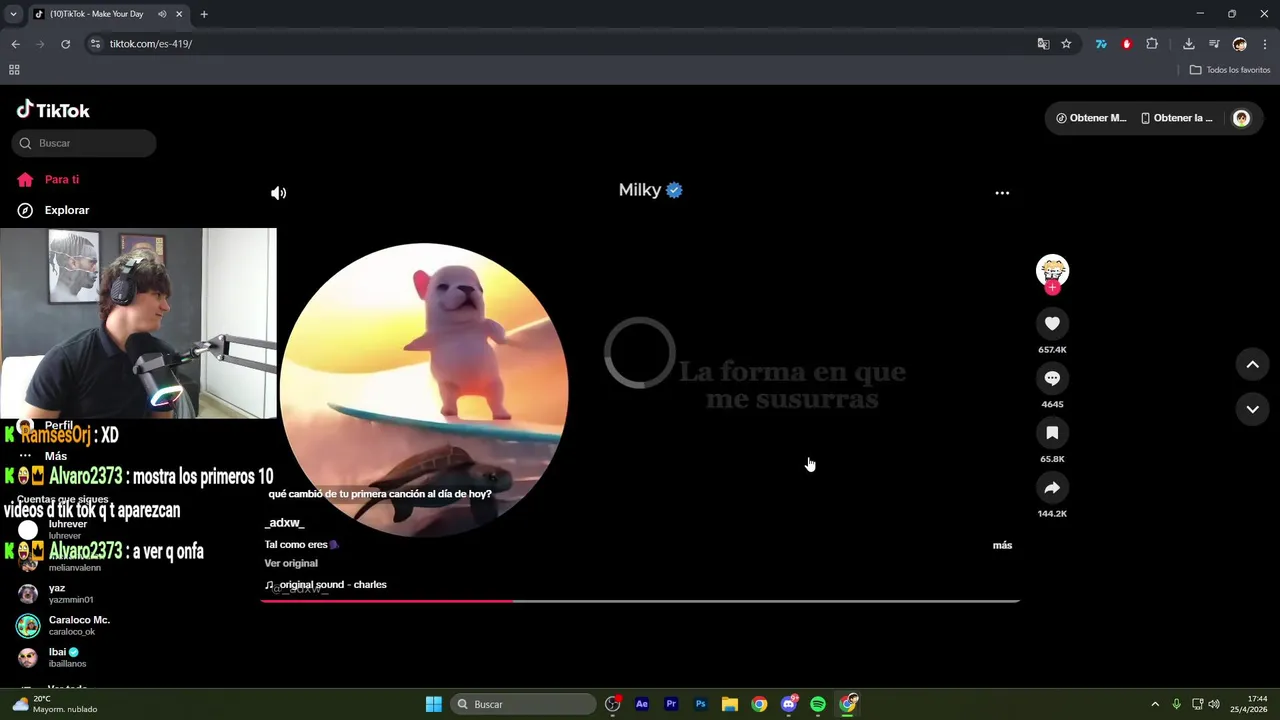Open the media controls icon in toolbar
This screenshot has width=1280, height=720.
[1214, 44]
